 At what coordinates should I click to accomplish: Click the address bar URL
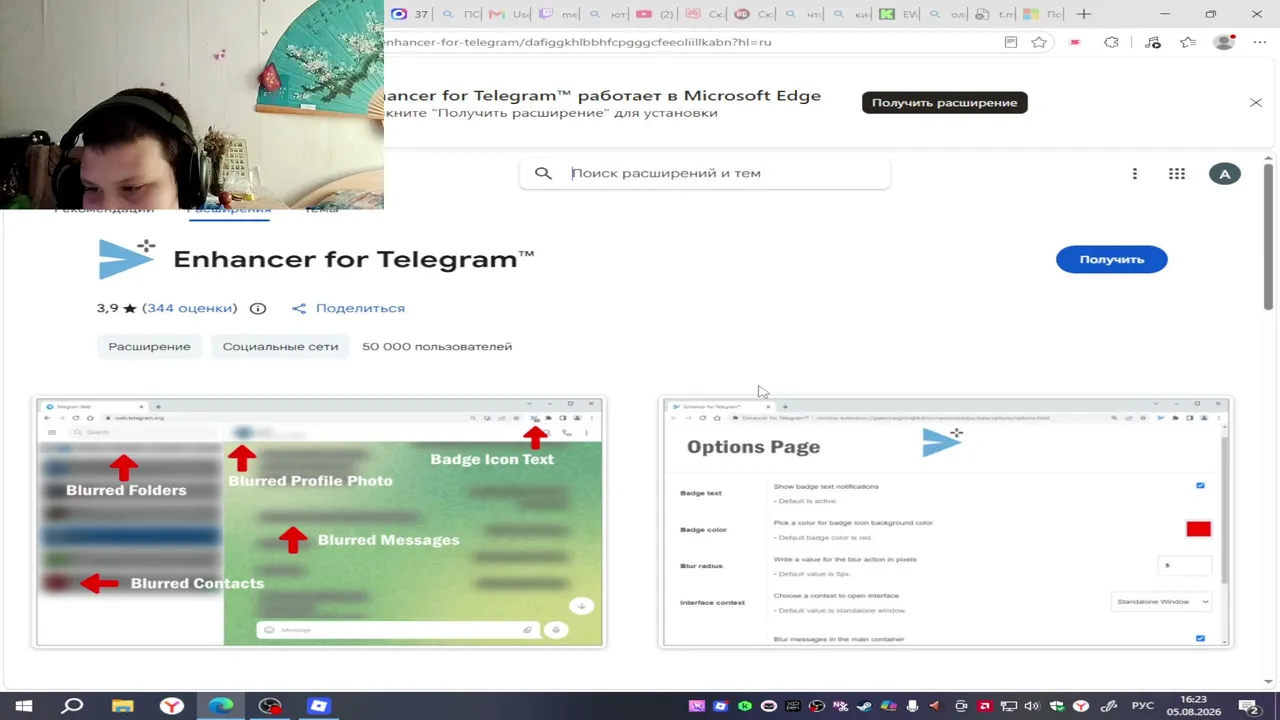pos(578,42)
